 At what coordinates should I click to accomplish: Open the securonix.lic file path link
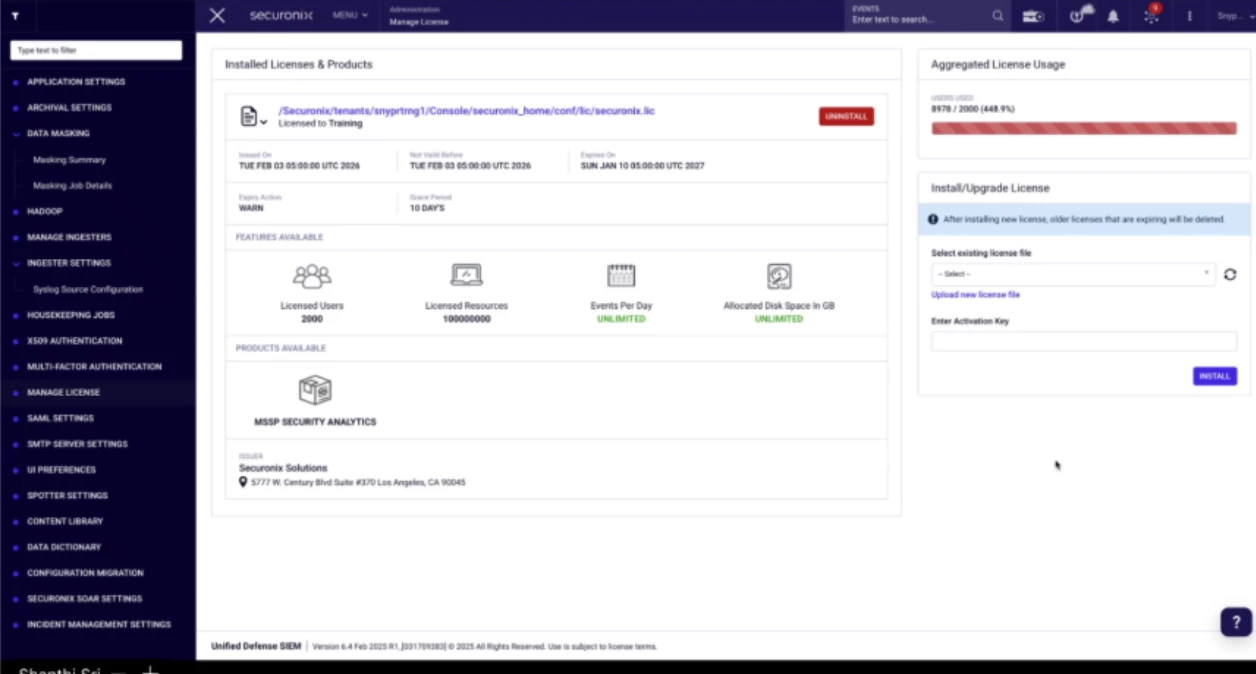tap(466, 111)
